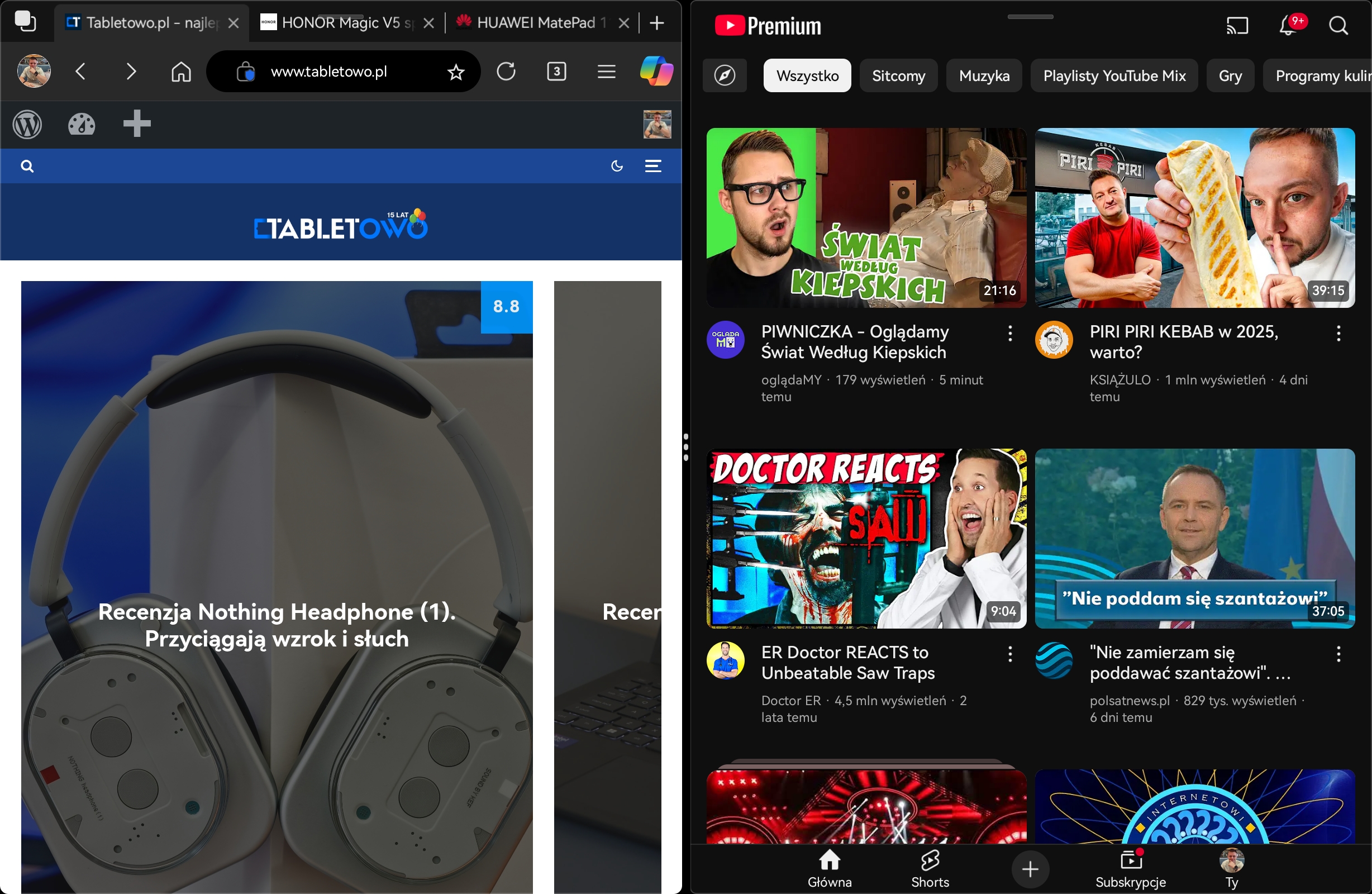The image size is (1372, 894).
Task: Launch the Copilot assistant icon
Action: (656, 72)
